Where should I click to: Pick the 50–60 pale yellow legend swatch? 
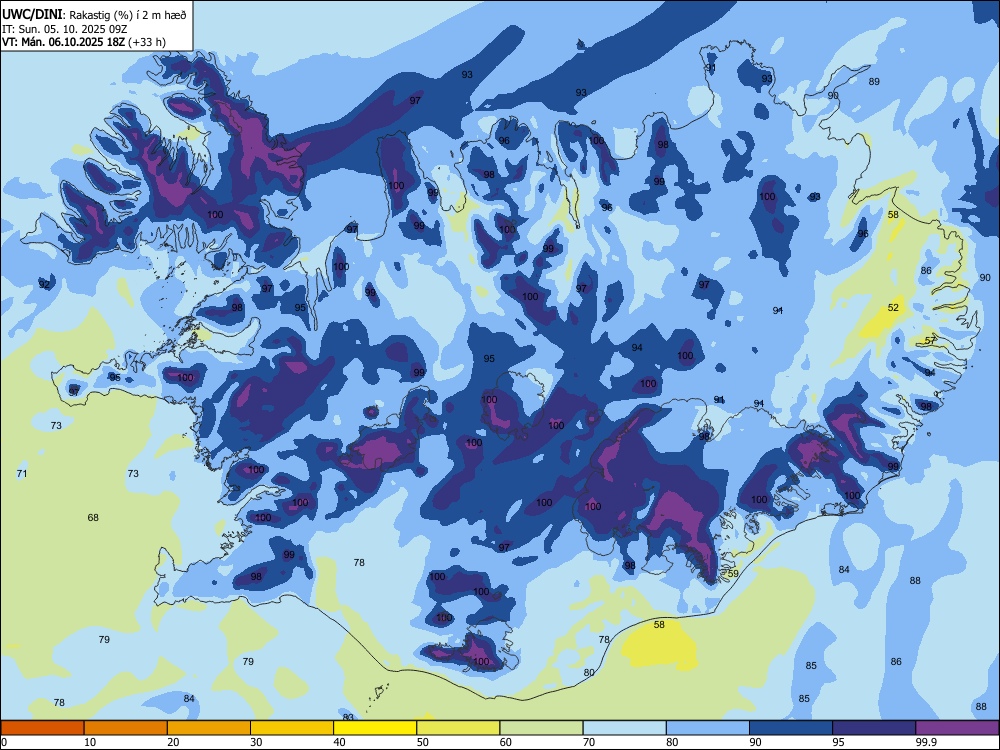[x=458, y=728]
